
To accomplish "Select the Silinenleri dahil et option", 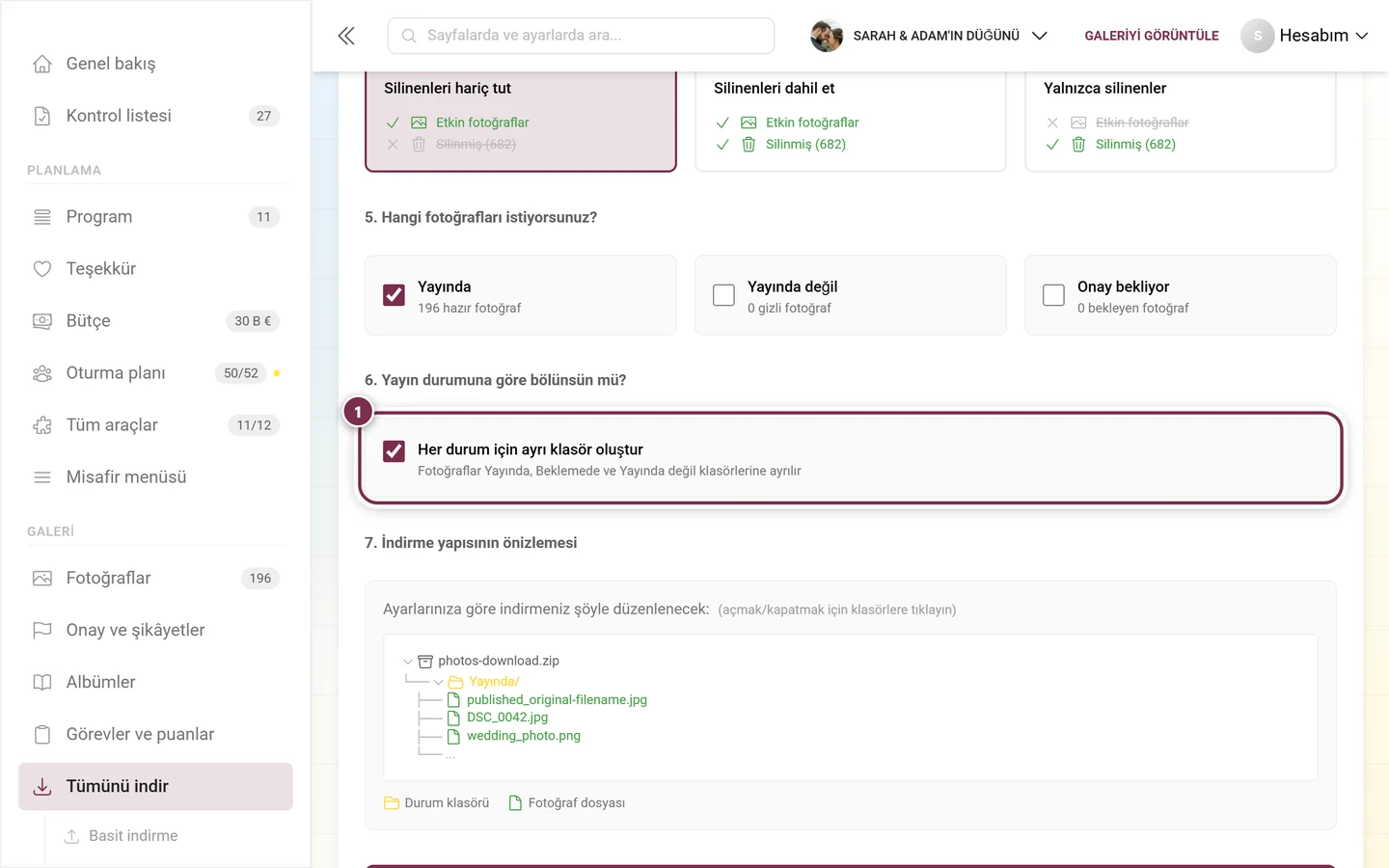I will (x=851, y=121).
